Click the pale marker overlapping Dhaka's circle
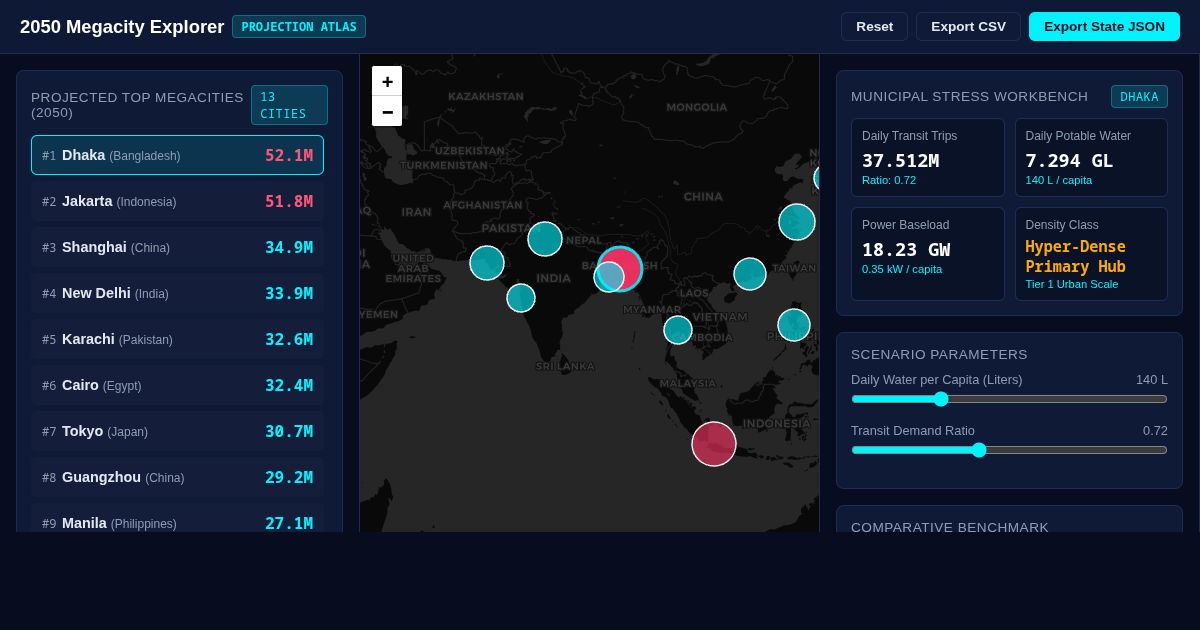 pyautogui.click(x=609, y=277)
